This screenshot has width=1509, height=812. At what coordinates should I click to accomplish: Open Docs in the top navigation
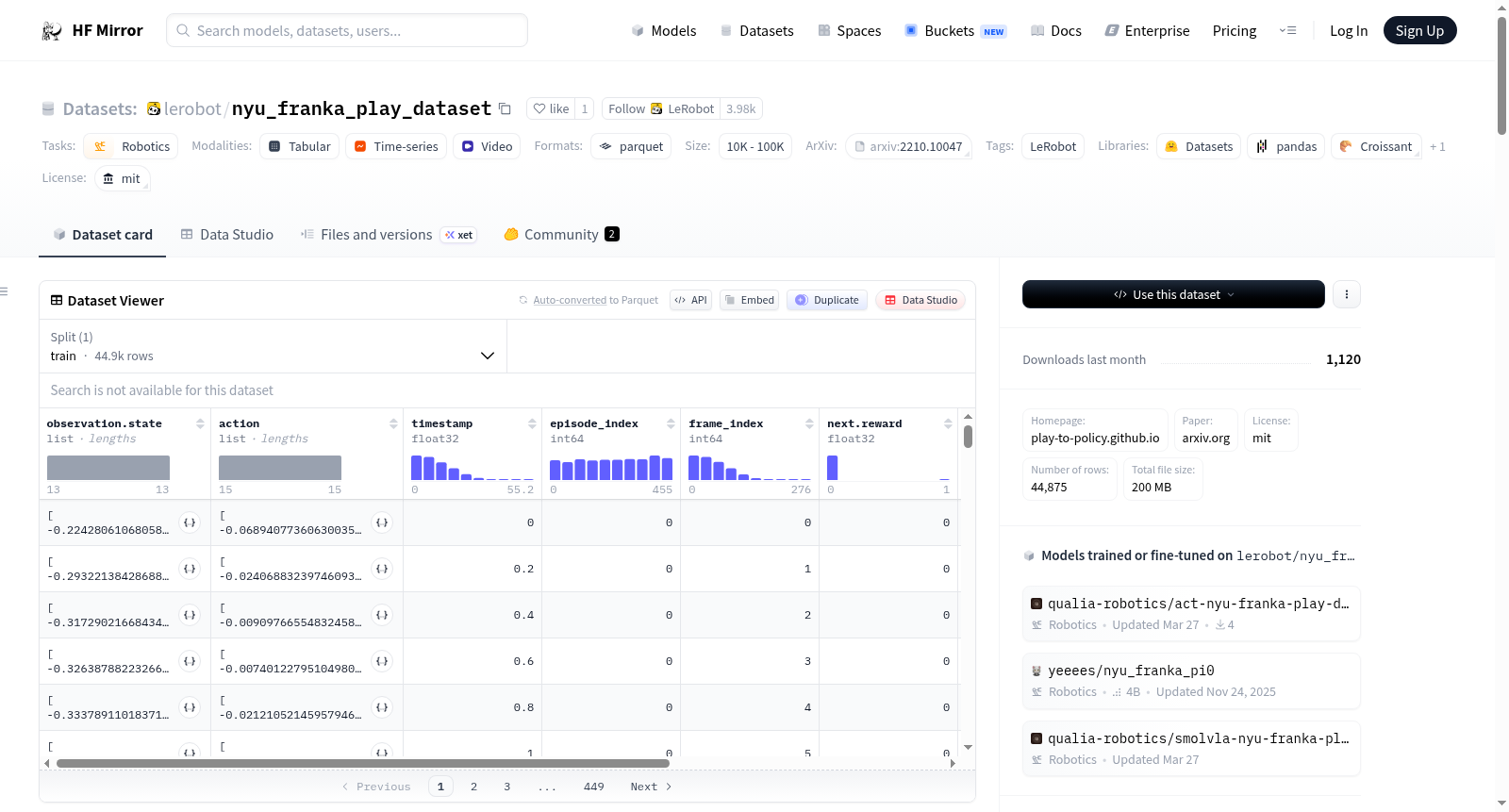coord(1055,31)
